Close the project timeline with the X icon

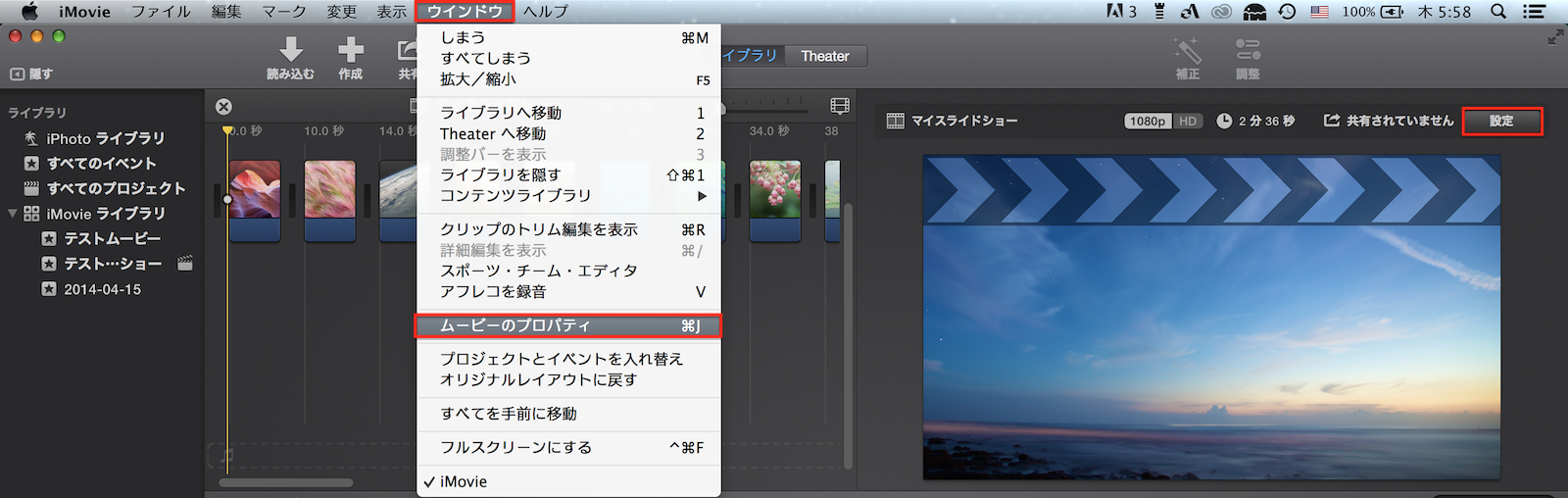223,107
